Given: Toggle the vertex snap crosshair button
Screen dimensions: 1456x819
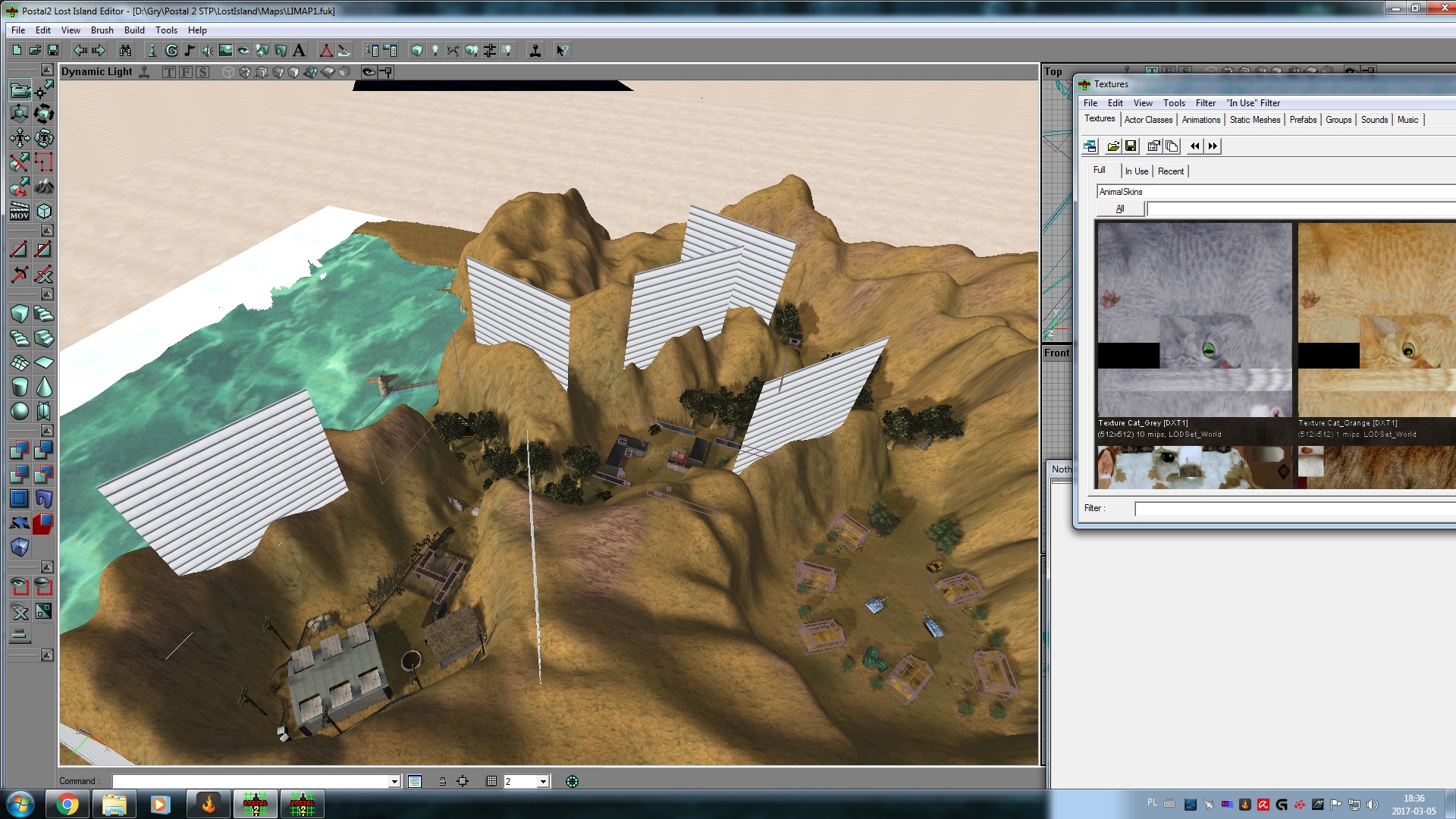Looking at the screenshot, I should click(x=463, y=781).
